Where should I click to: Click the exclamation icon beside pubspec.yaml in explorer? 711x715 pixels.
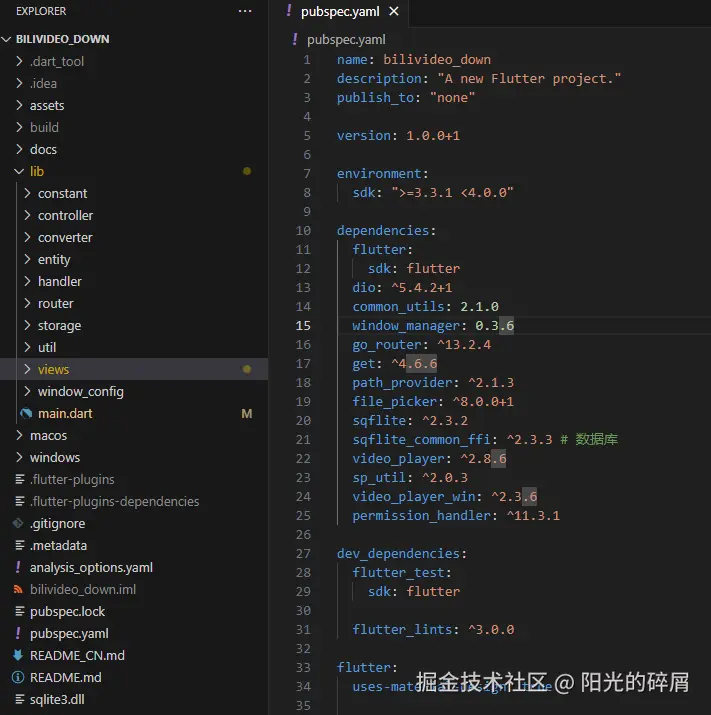pyautogui.click(x=18, y=633)
